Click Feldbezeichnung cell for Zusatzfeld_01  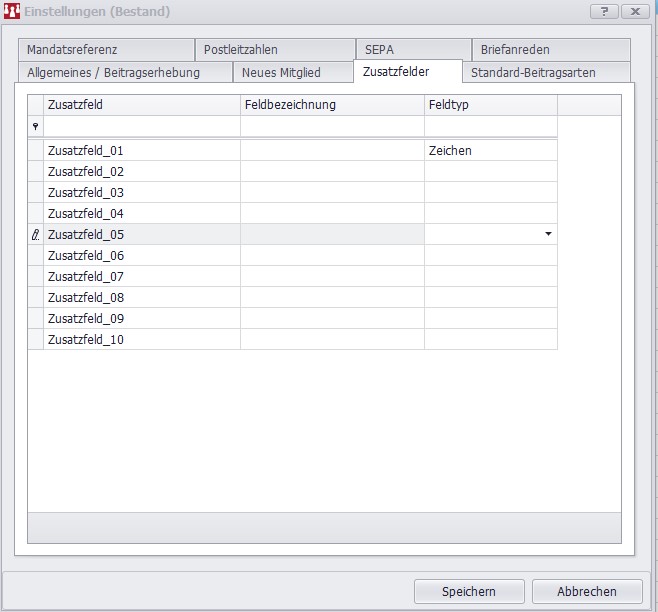332,151
